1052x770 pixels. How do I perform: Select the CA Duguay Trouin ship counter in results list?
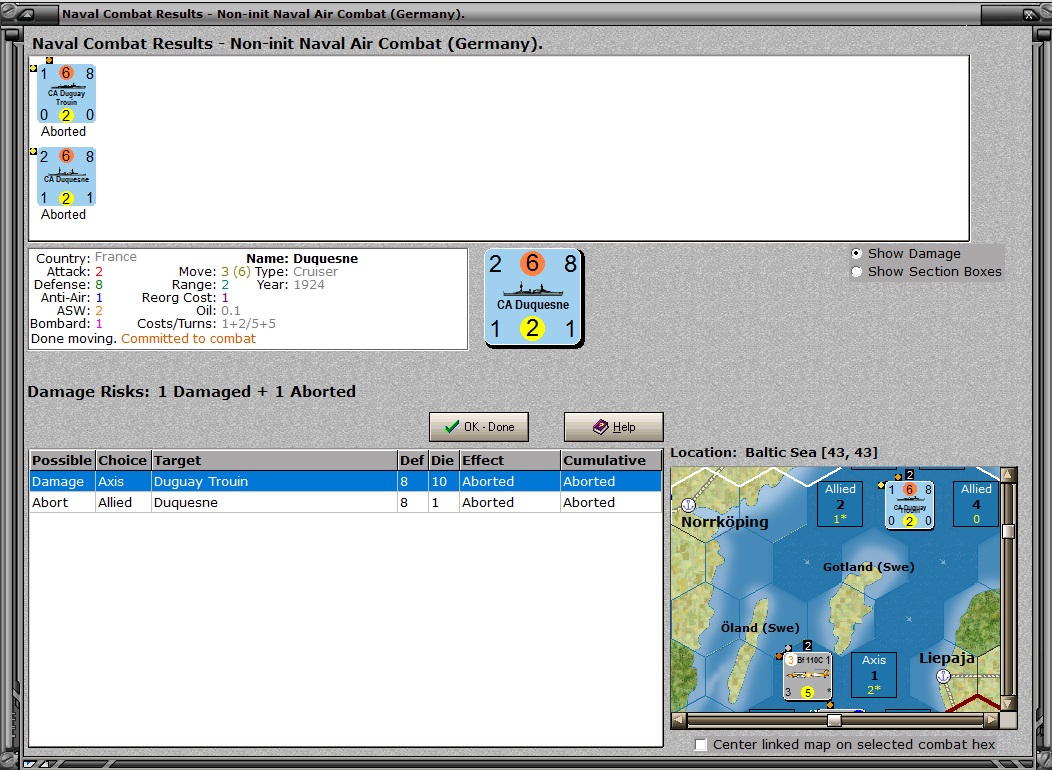(x=66, y=93)
